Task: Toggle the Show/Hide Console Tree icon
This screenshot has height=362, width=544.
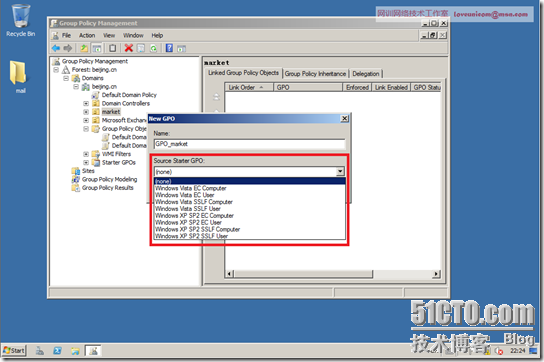Action: pos(97,48)
